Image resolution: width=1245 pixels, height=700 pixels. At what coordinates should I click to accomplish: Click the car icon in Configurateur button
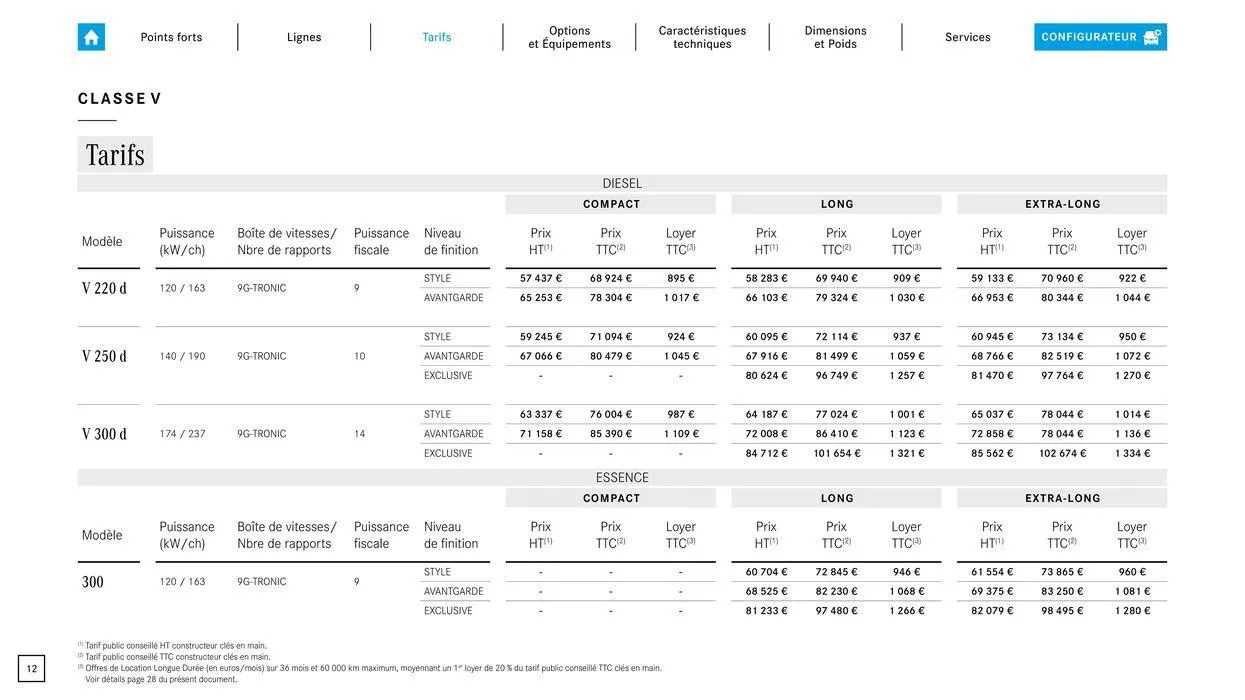(x=1152, y=37)
